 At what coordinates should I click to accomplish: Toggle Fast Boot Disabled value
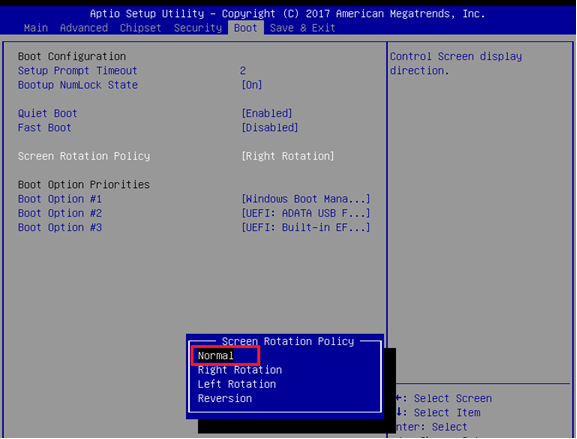point(270,128)
